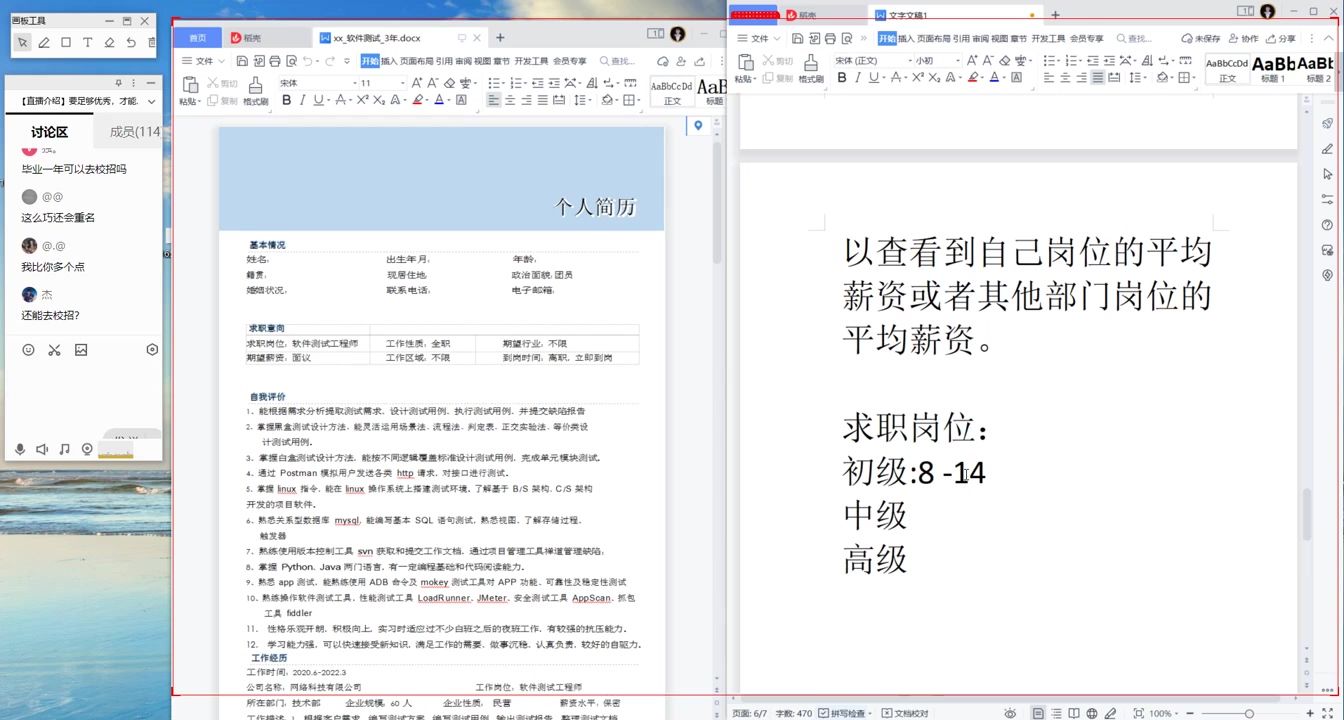This screenshot has width=1344, height=720.
Task: Click save icon in left WPS window
Action: click(x=243, y=61)
